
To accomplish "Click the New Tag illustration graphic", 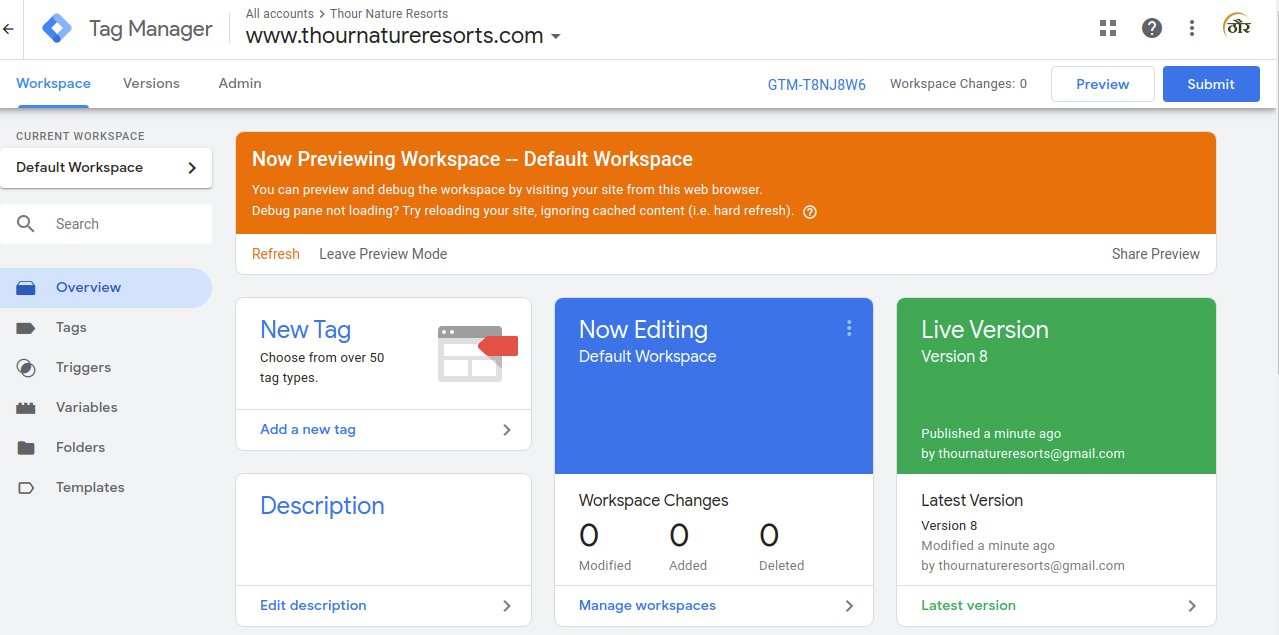I will coord(478,353).
